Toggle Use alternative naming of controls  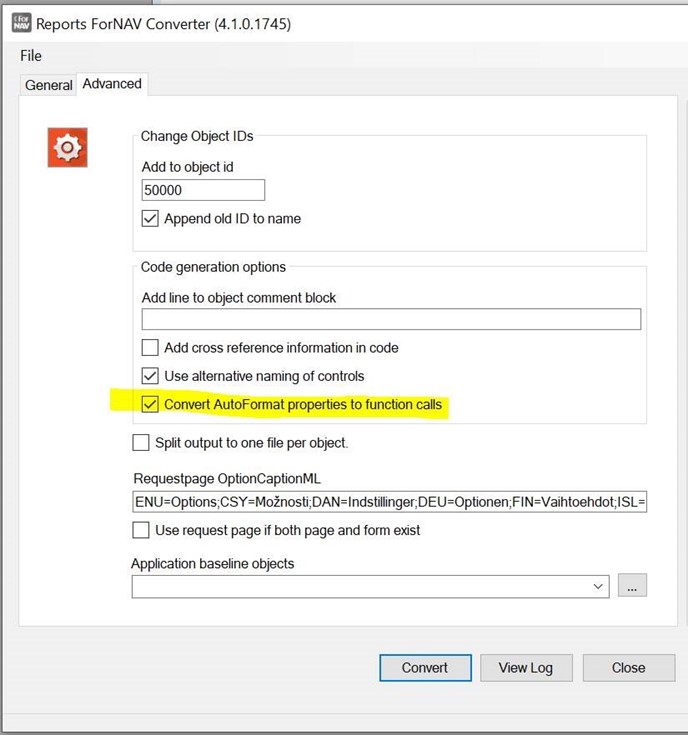pyautogui.click(x=150, y=376)
